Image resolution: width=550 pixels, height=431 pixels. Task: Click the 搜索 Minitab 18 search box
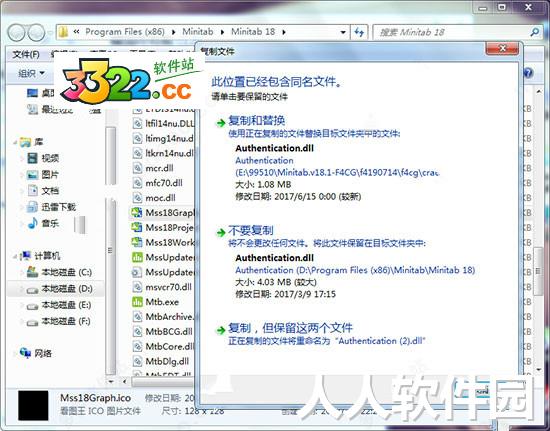pyautogui.click(x=451, y=33)
